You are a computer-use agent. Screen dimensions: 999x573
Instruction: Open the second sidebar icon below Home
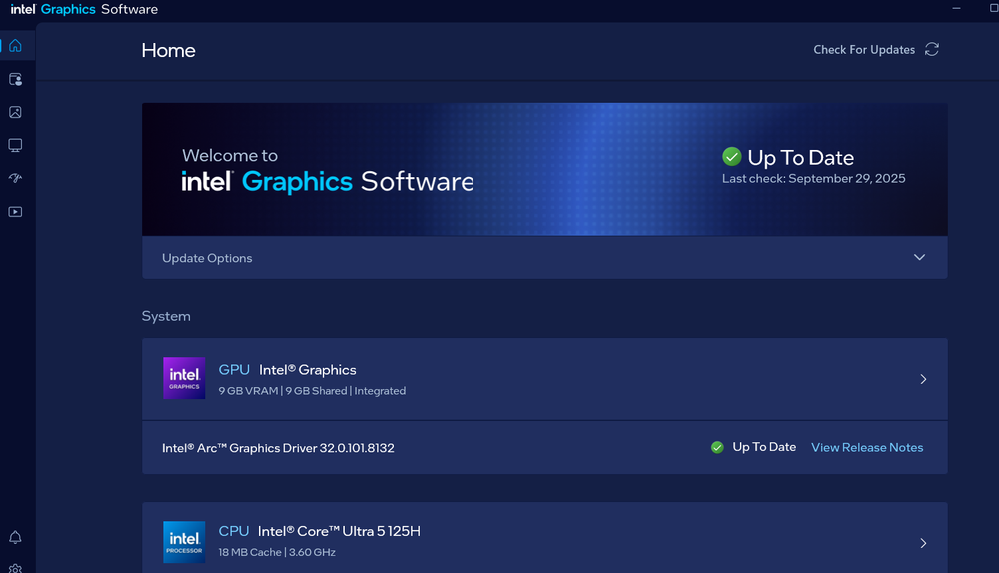tap(15, 79)
